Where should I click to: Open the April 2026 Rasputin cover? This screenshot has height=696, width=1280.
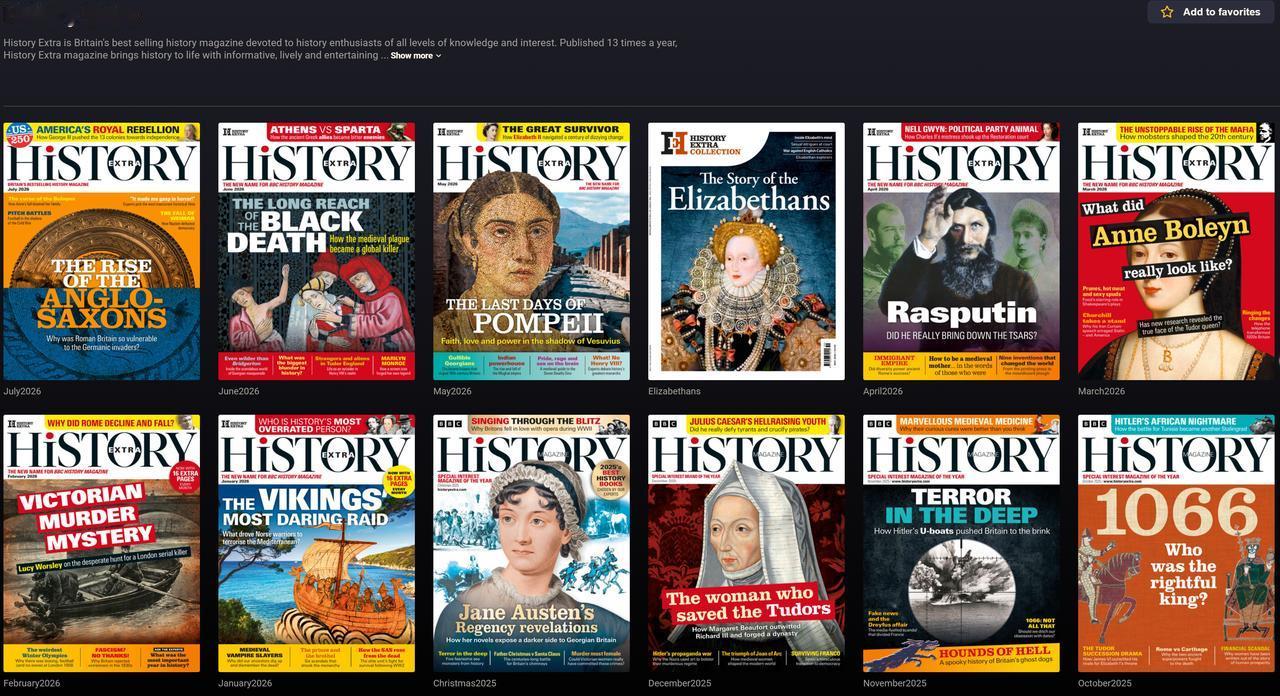point(961,251)
